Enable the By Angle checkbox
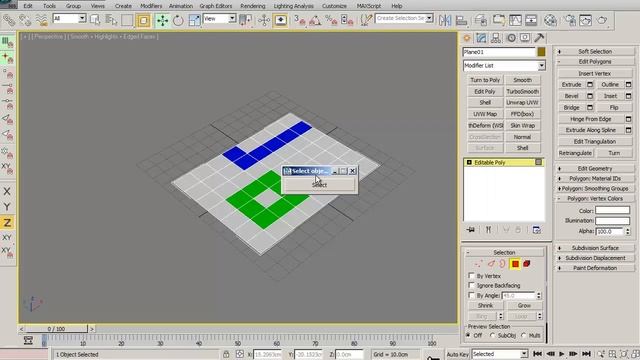This screenshot has width=640, height=360. (x=471, y=295)
